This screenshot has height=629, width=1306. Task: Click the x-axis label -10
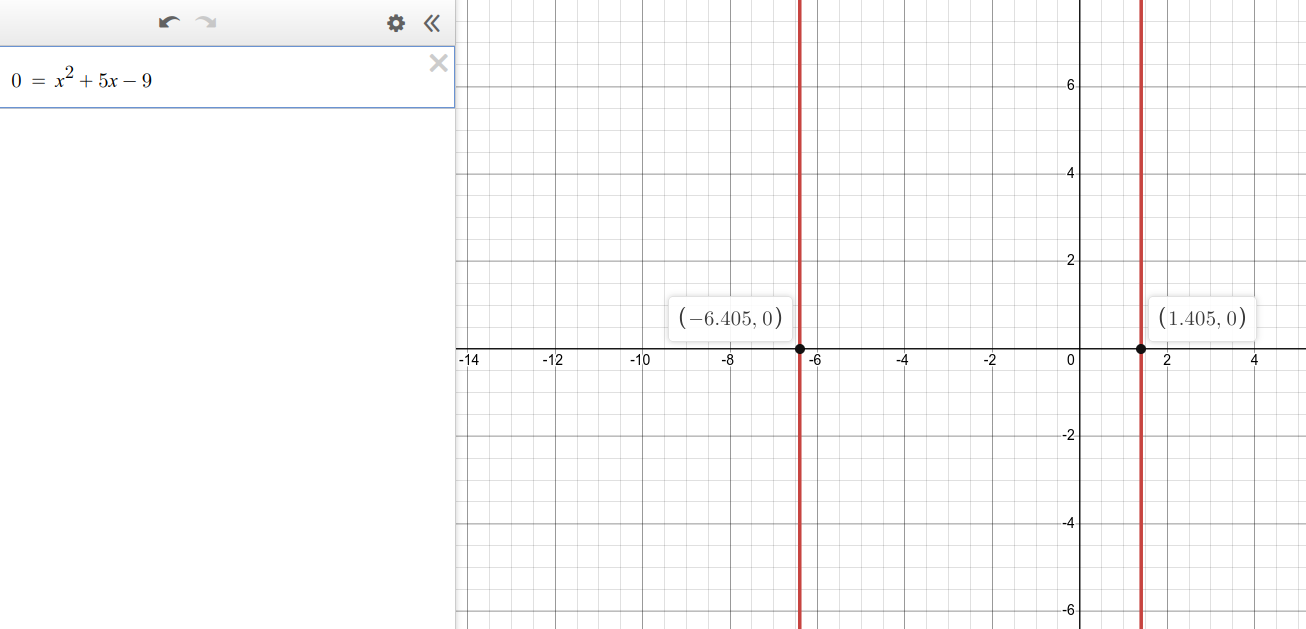(x=640, y=361)
